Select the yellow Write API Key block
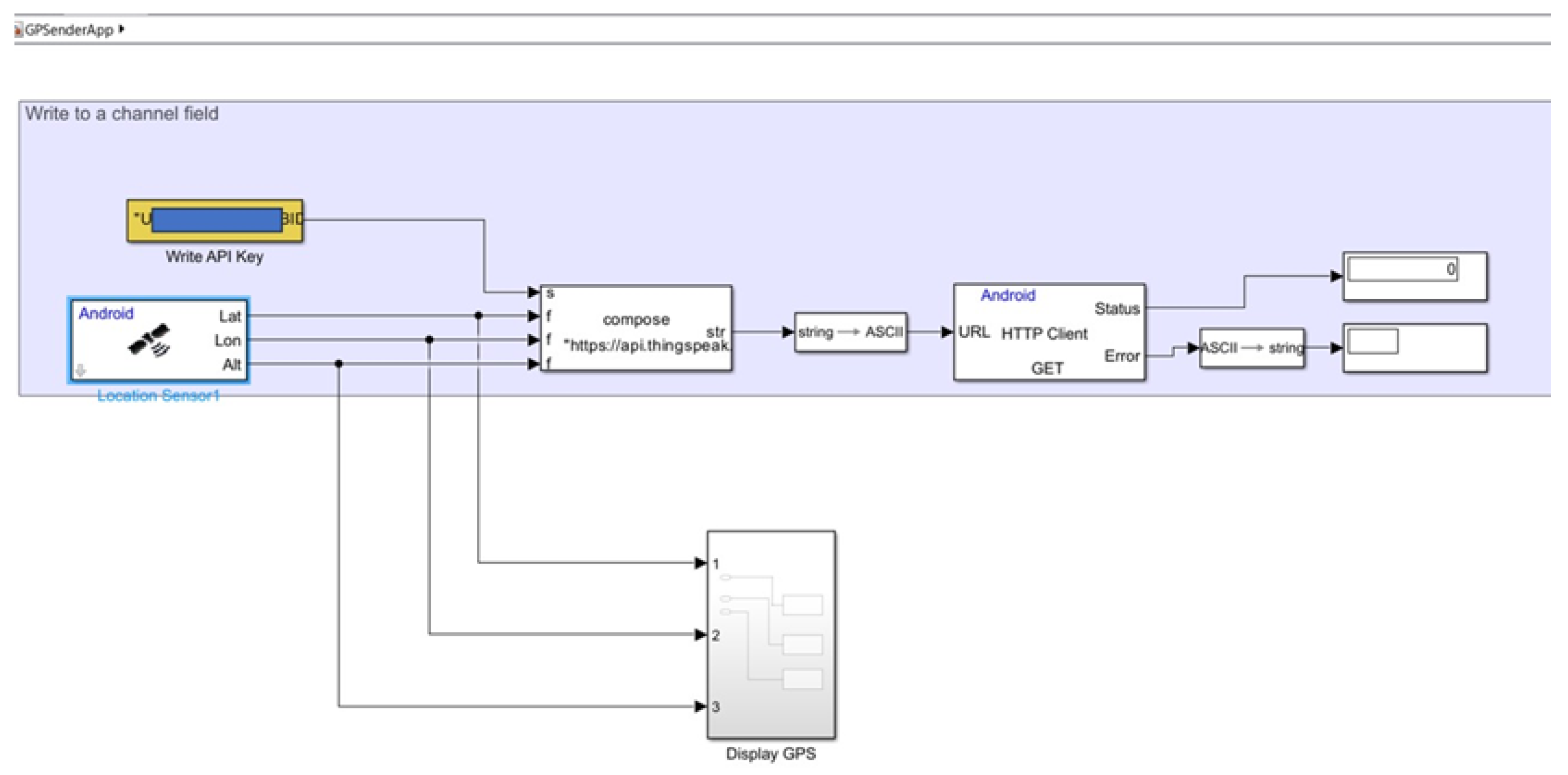The width and height of the screenshot is (1568, 775). pyautogui.click(x=215, y=220)
